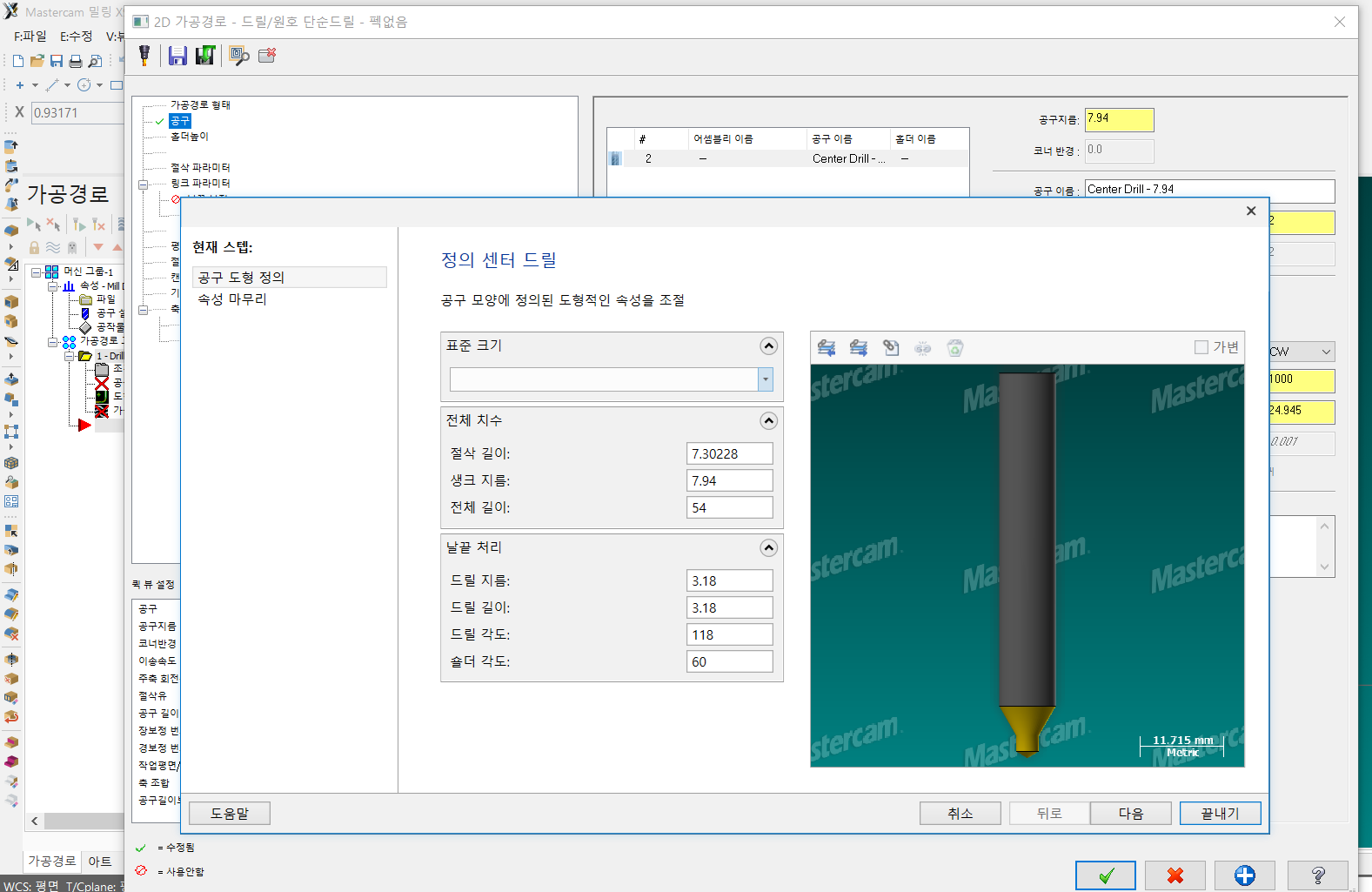Screen dimensions: 1372x892
Task: Click the red down triangle move-insert icon
Action: 98,247
